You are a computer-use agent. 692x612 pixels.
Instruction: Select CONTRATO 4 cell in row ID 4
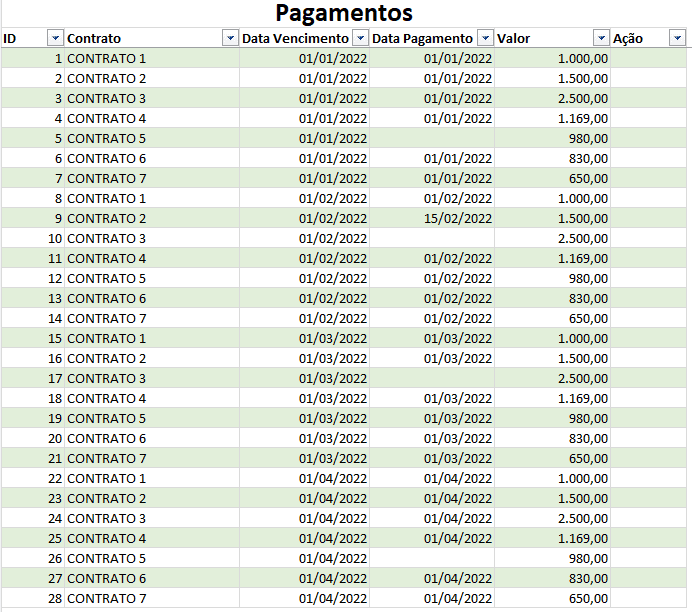(x=152, y=118)
